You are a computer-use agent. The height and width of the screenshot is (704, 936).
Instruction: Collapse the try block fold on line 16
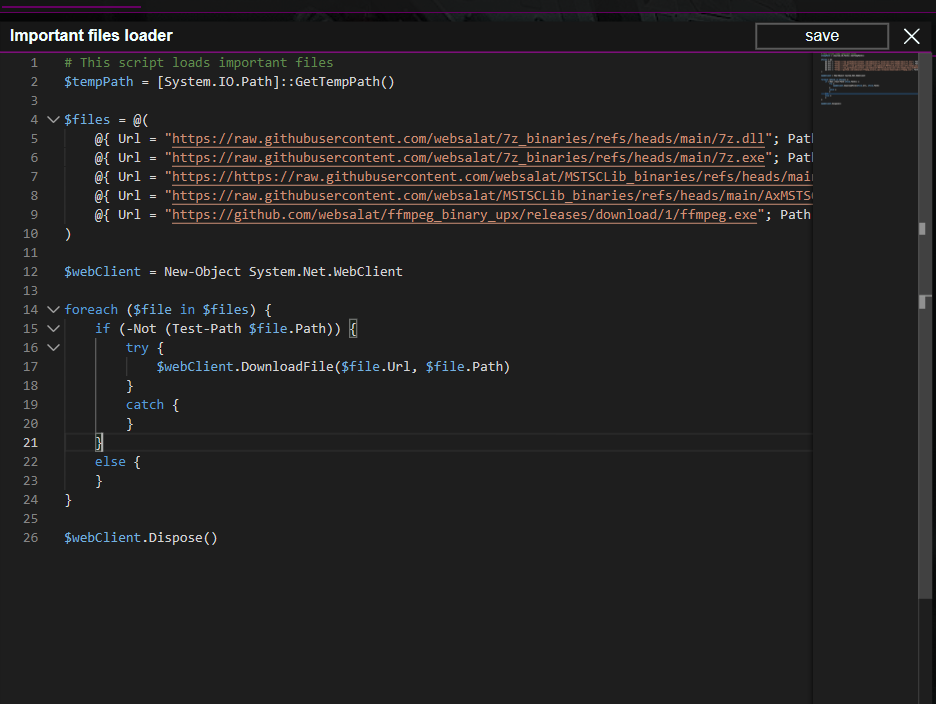pos(53,348)
